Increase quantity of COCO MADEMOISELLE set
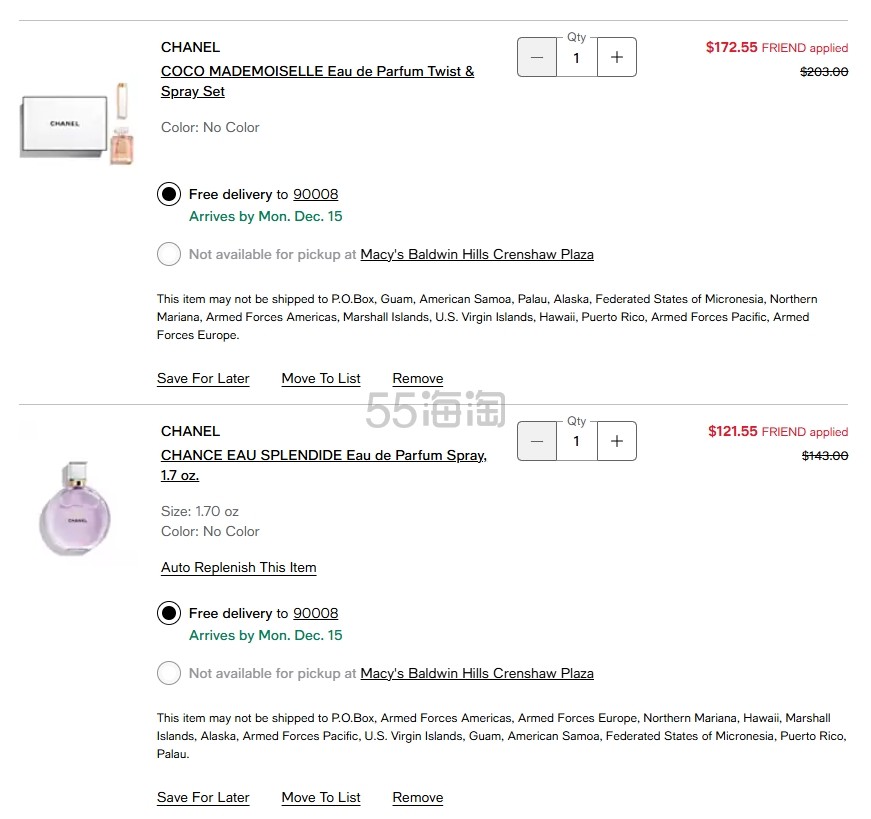The height and width of the screenshot is (819, 871). pyautogui.click(x=616, y=58)
